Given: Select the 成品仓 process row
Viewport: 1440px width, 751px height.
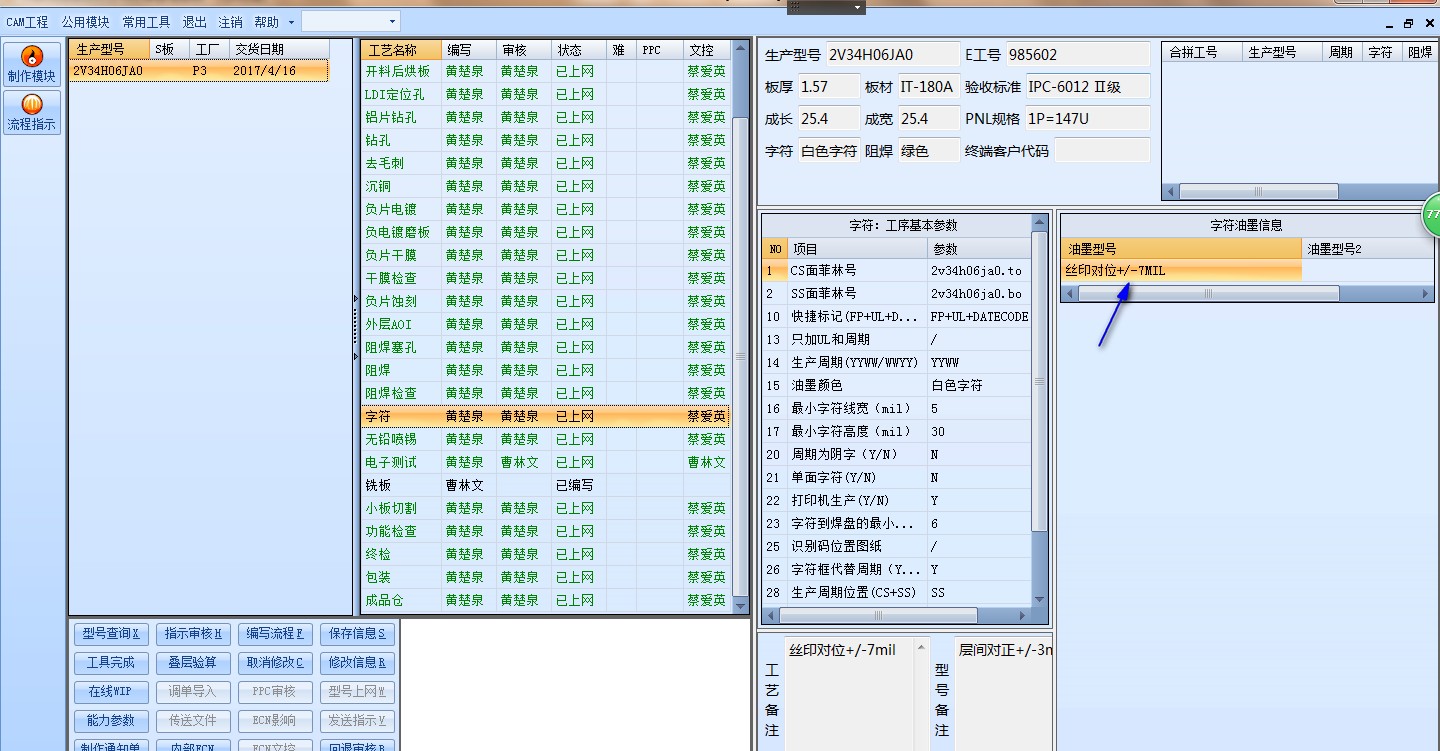Looking at the screenshot, I should point(546,600).
